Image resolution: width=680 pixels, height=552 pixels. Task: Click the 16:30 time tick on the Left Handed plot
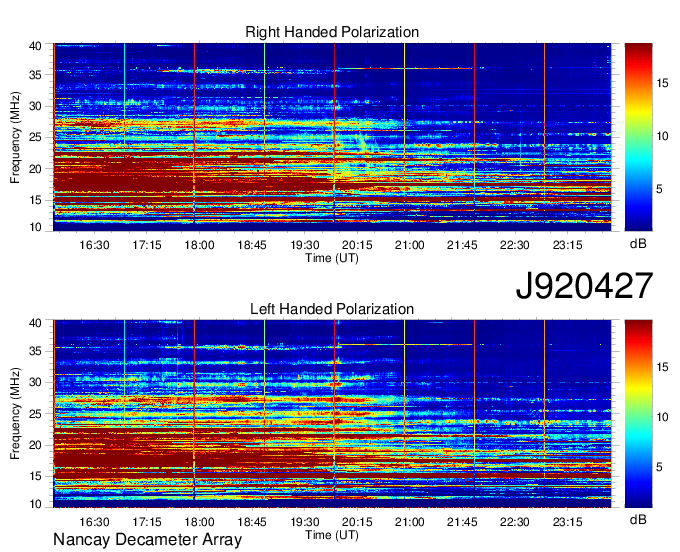pyautogui.click(x=94, y=522)
